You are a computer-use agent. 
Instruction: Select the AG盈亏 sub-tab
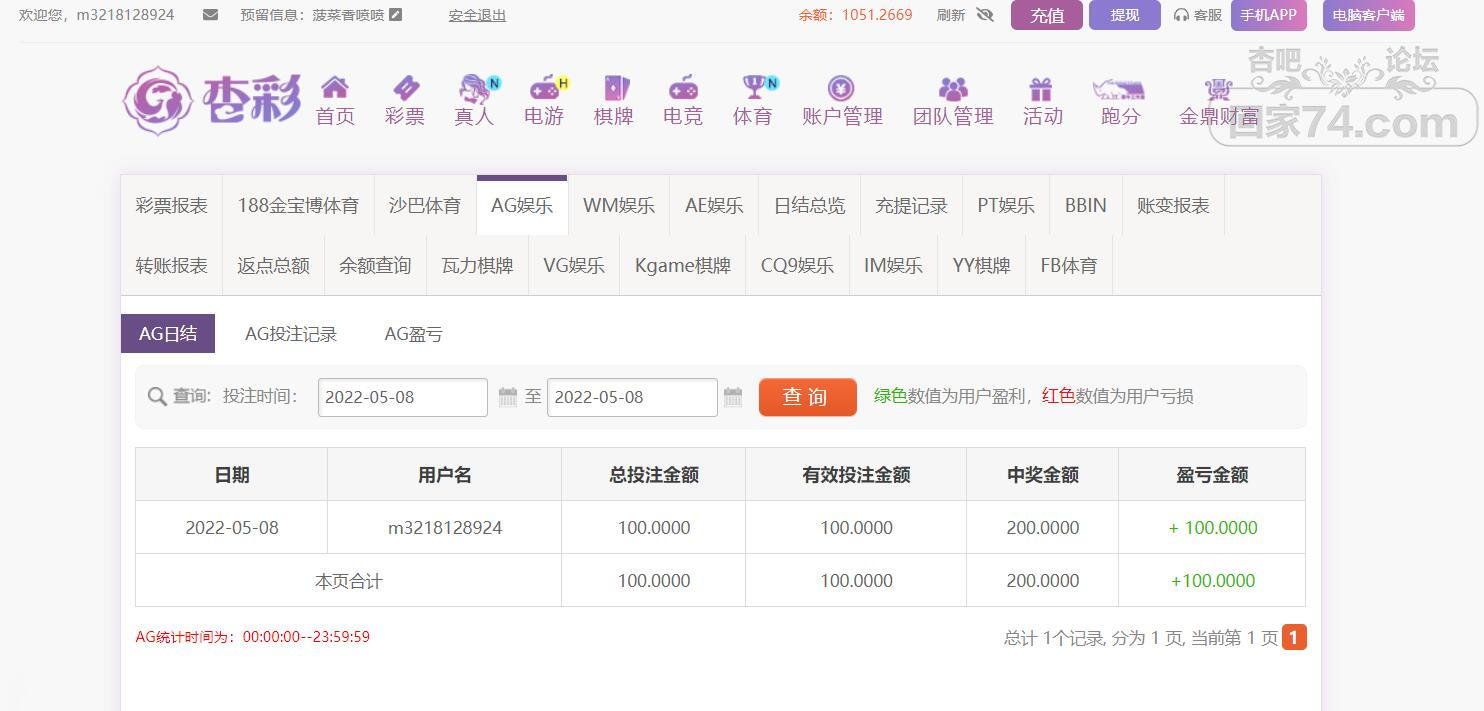point(413,334)
